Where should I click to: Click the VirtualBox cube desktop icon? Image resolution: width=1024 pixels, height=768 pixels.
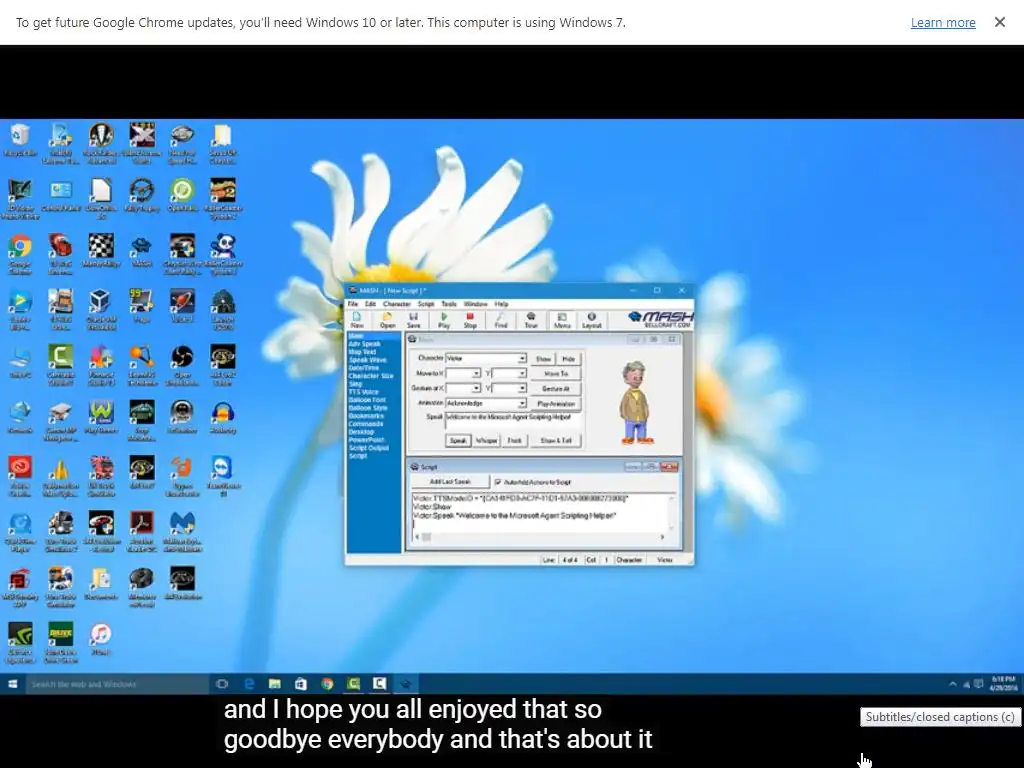pos(101,302)
